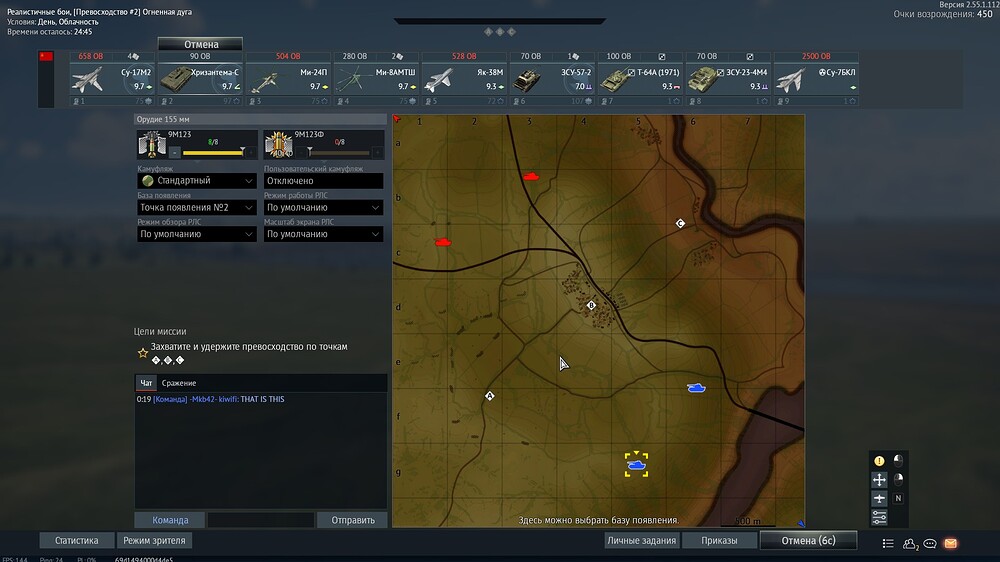Pick the Як-38М aircraft slot
Image resolution: width=1000 pixels, height=562 pixels.
coord(464,78)
